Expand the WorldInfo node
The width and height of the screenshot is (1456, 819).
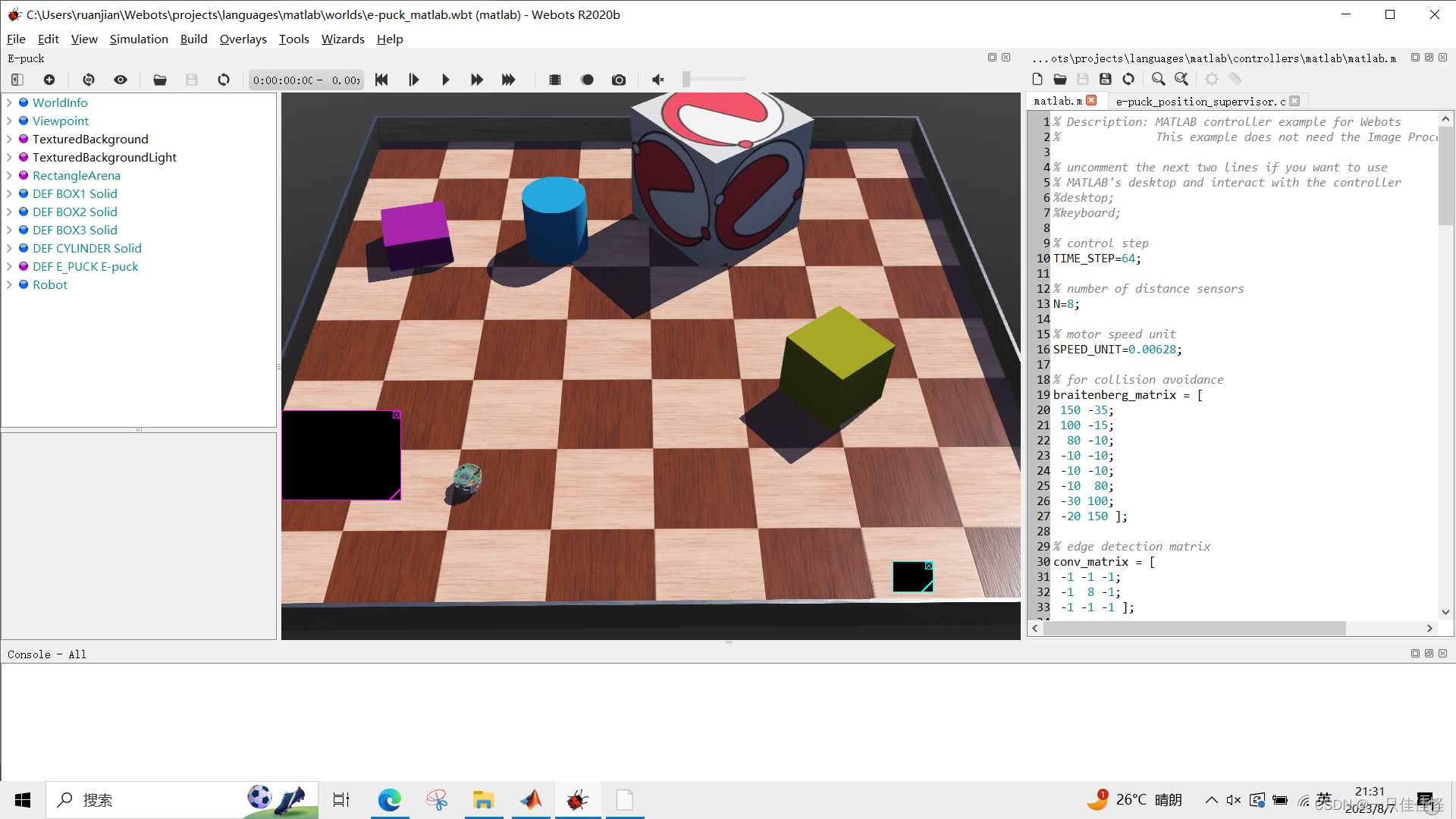9,102
